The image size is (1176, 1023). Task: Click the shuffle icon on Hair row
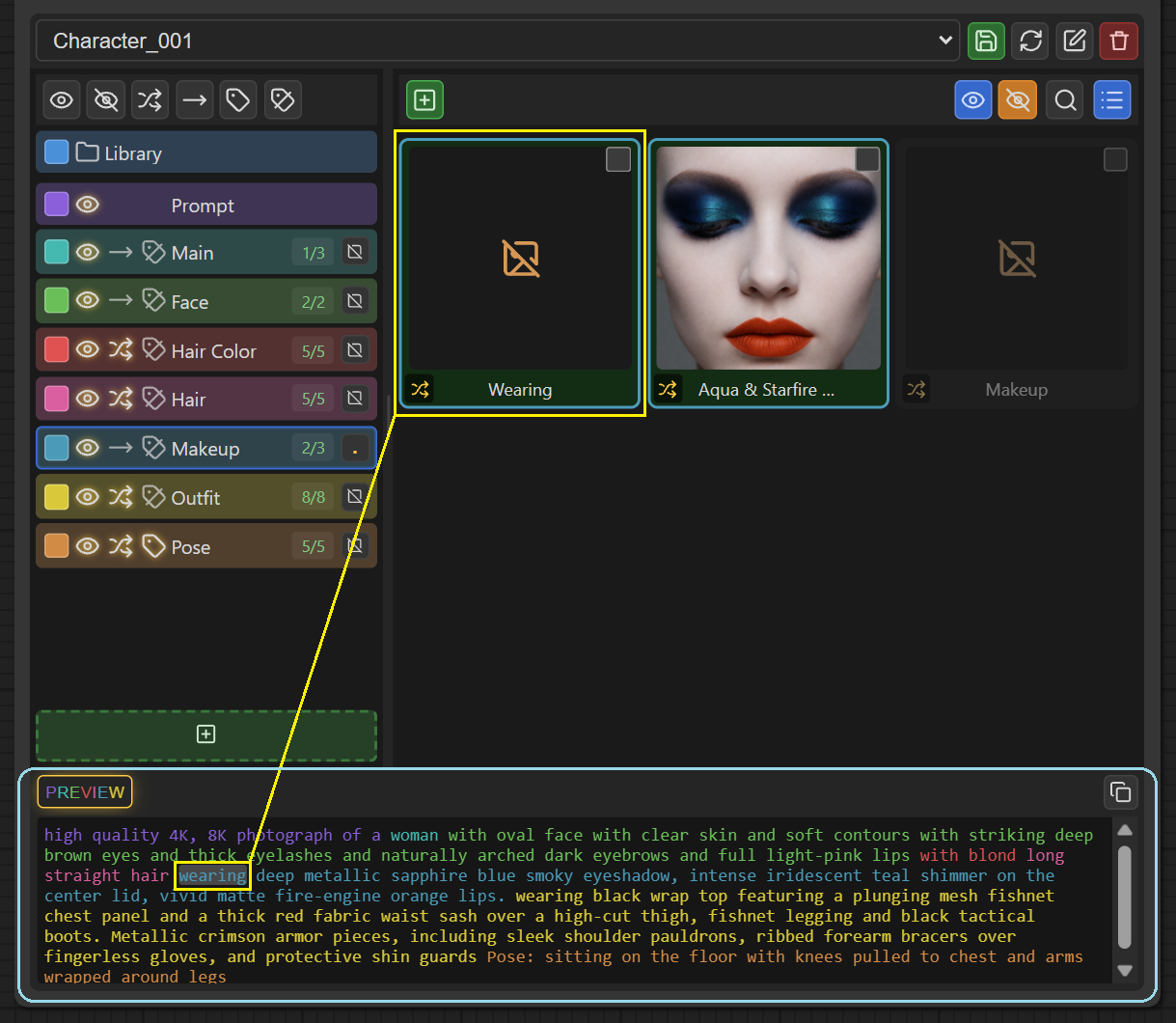(x=121, y=399)
